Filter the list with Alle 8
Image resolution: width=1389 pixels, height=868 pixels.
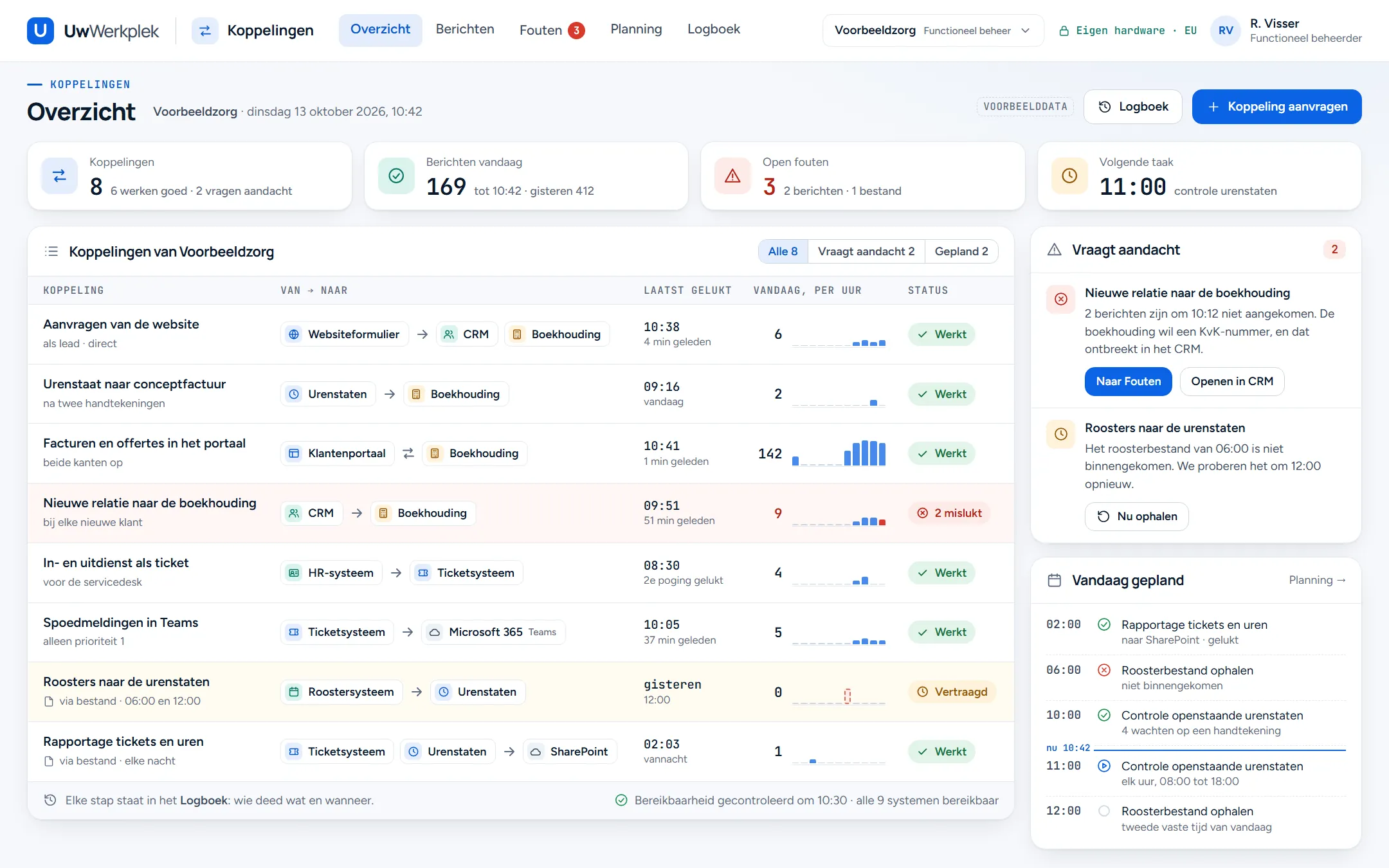click(x=783, y=251)
